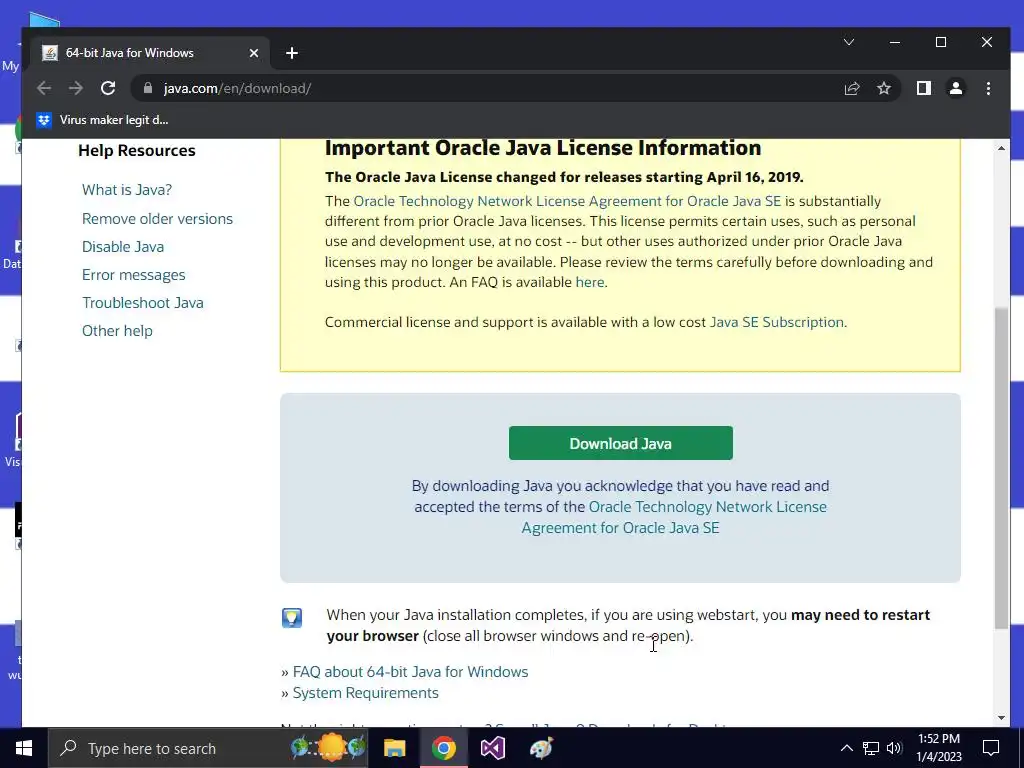Open license agreement link below download button
This screenshot has width=1024, height=768.
click(620, 517)
